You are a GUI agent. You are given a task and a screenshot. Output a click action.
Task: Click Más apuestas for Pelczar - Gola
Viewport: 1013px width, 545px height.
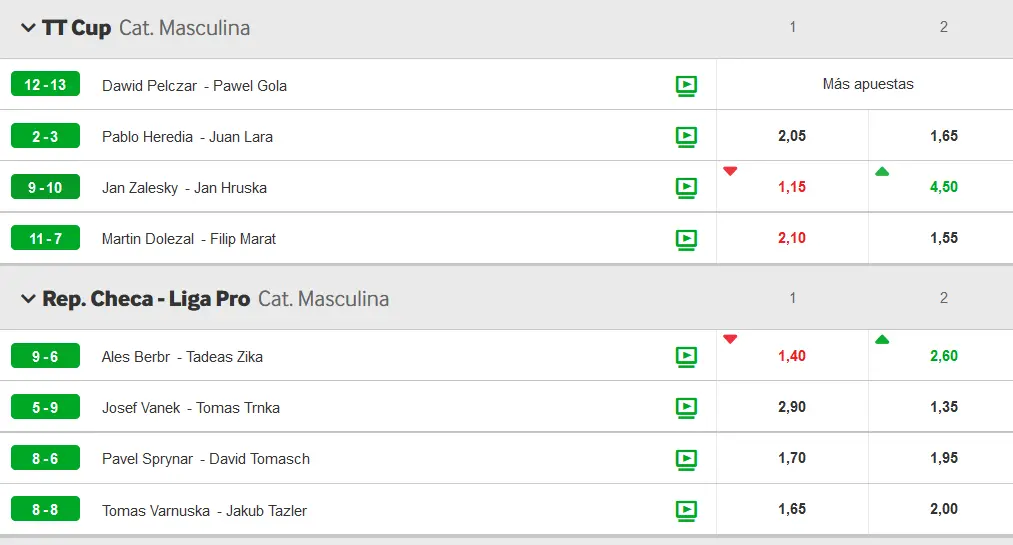point(867,84)
